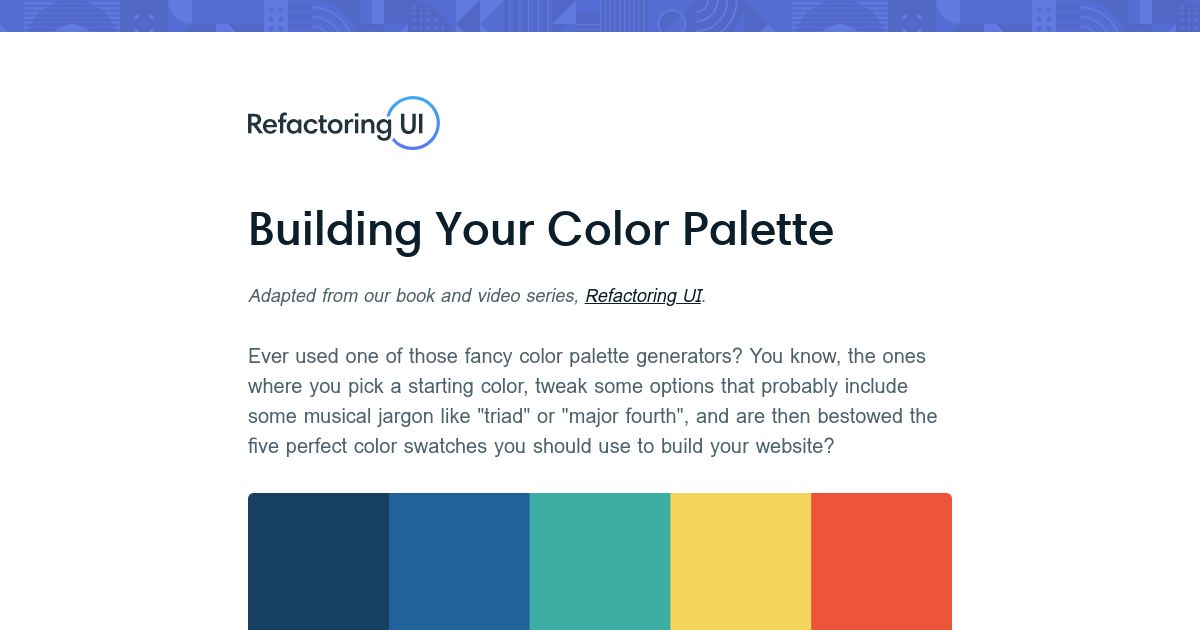This screenshot has height=630, width=1200.
Task: Pick the orange-red color swatch
Action: [881, 561]
